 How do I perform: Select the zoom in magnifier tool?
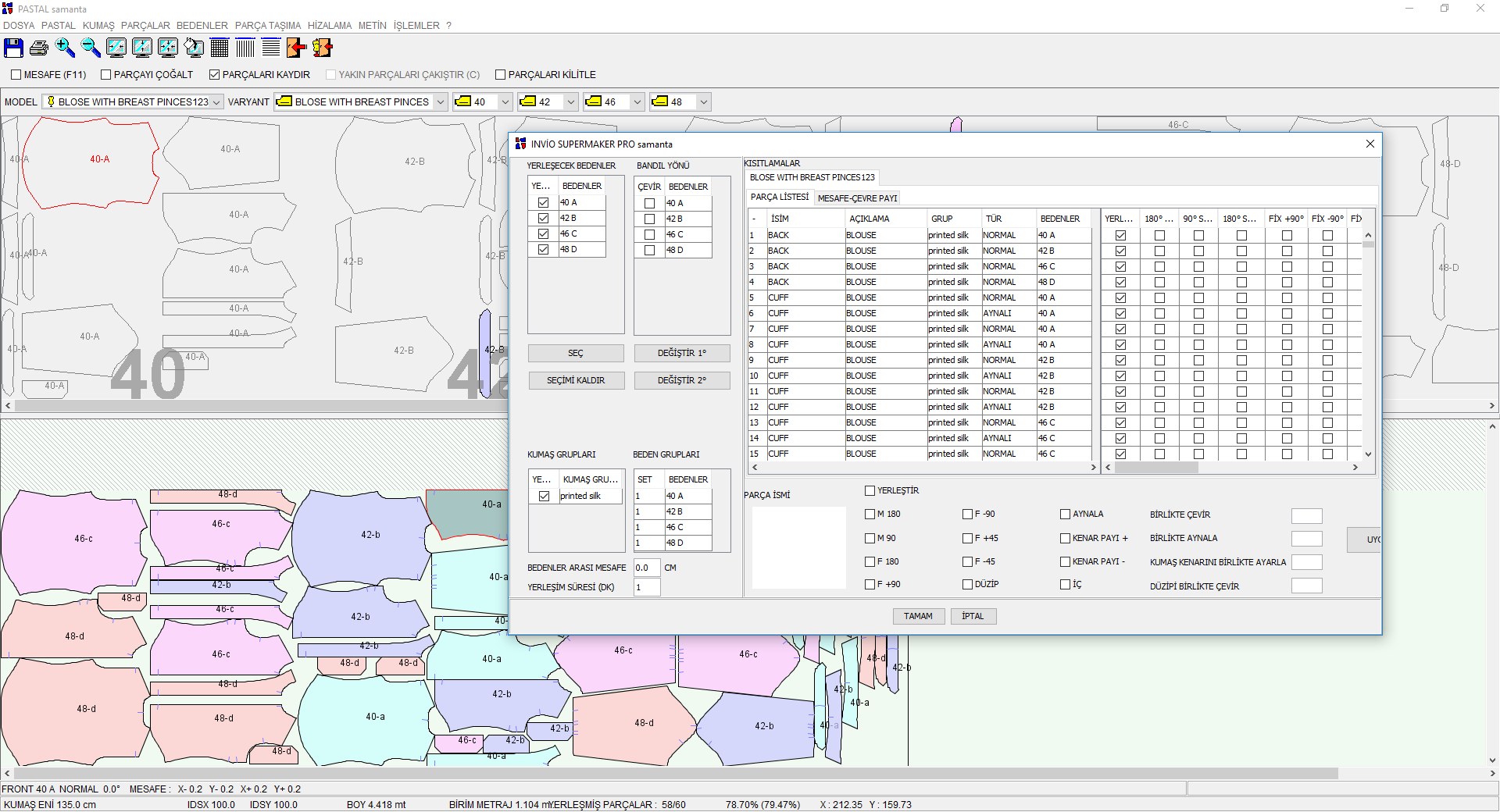65,48
